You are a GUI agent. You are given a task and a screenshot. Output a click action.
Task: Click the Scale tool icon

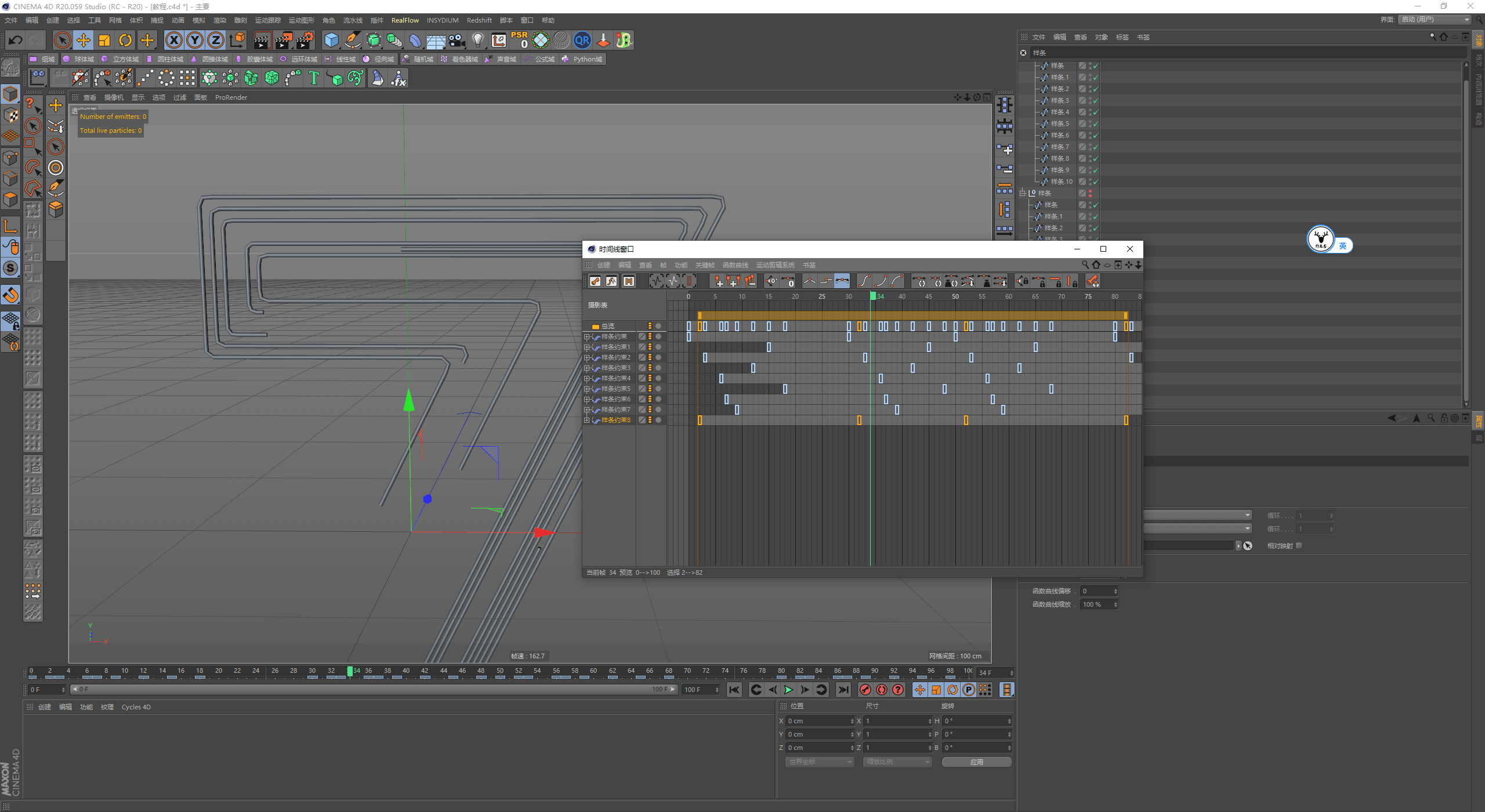pyautogui.click(x=104, y=40)
